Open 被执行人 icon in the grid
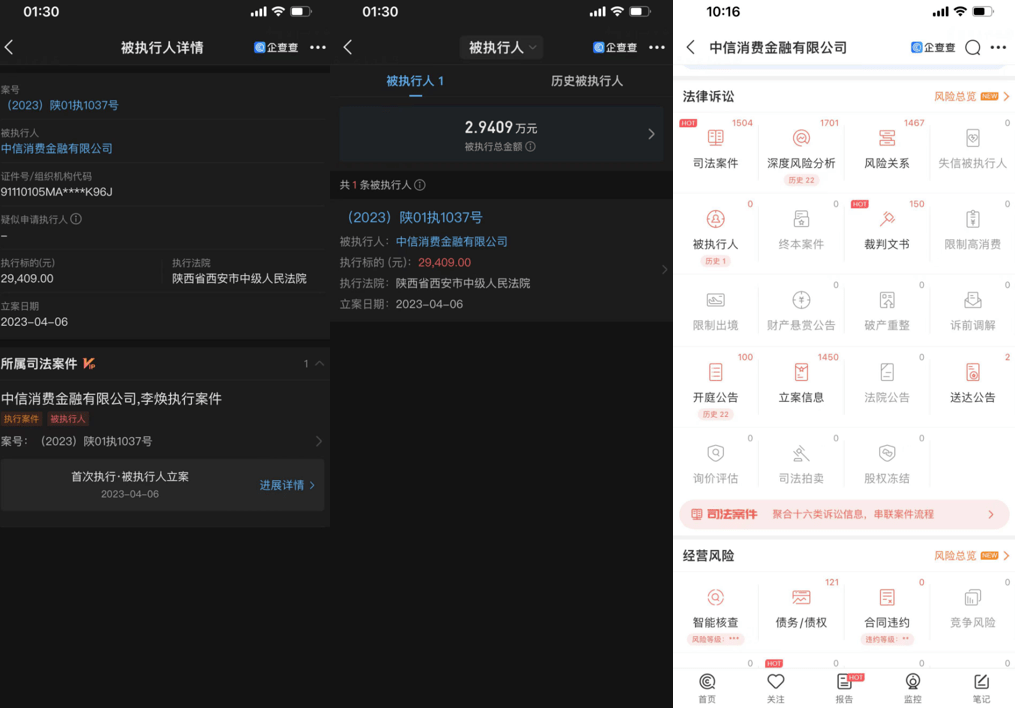Image resolution: width=1015 pixels, height=708 pixels. [x=715, y=219]
